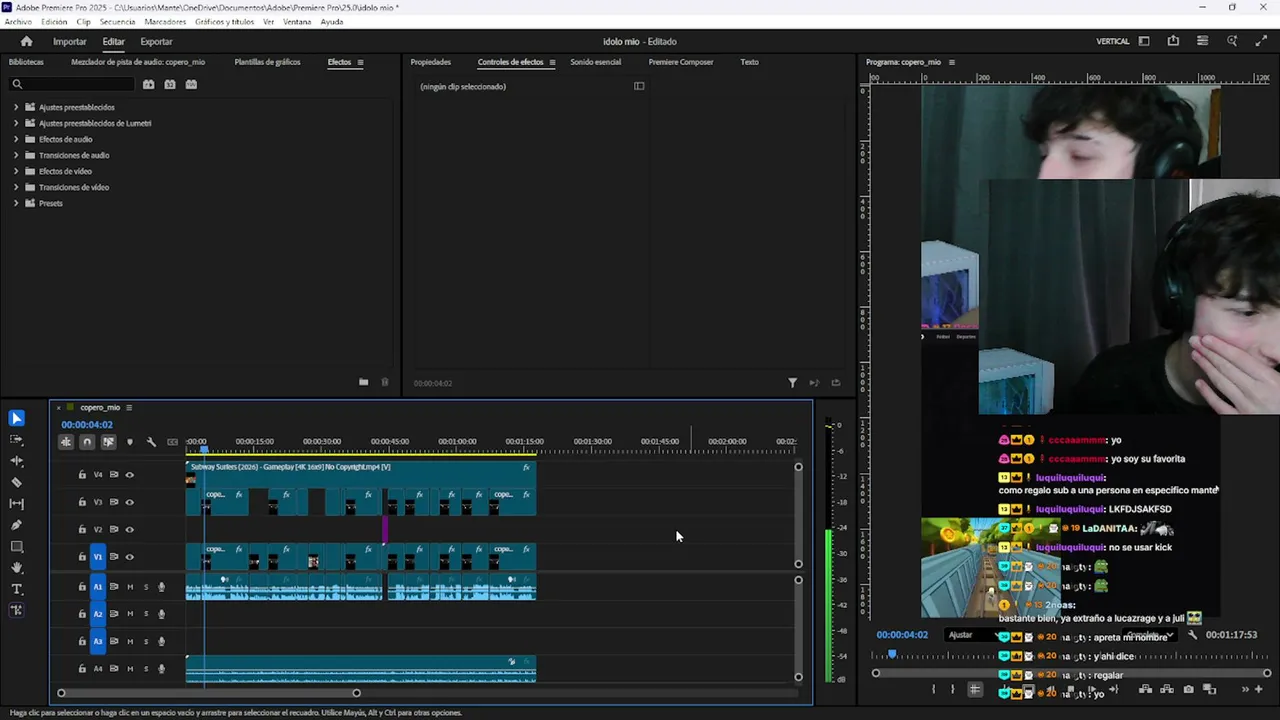This screenshot has width=1280, height=720.
Task: Click the timeline timecode 00:00:04:02
Action: (87, 425)
